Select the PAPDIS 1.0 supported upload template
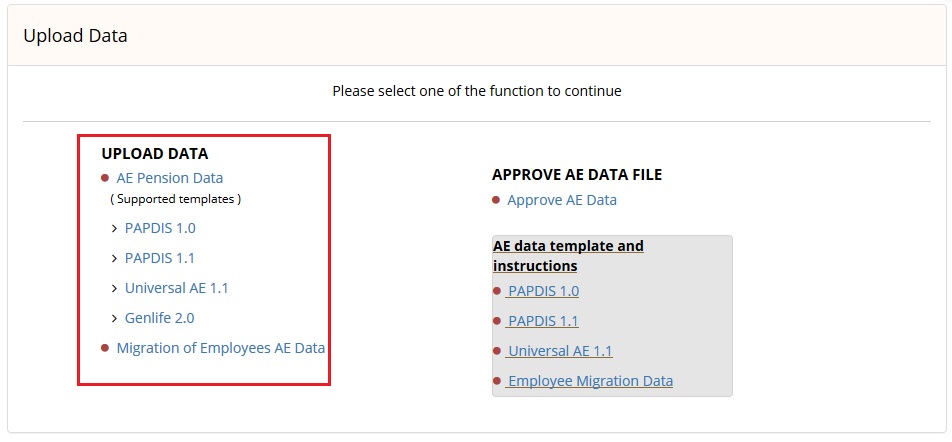This screenshot has width=952, height=442. 160,228
